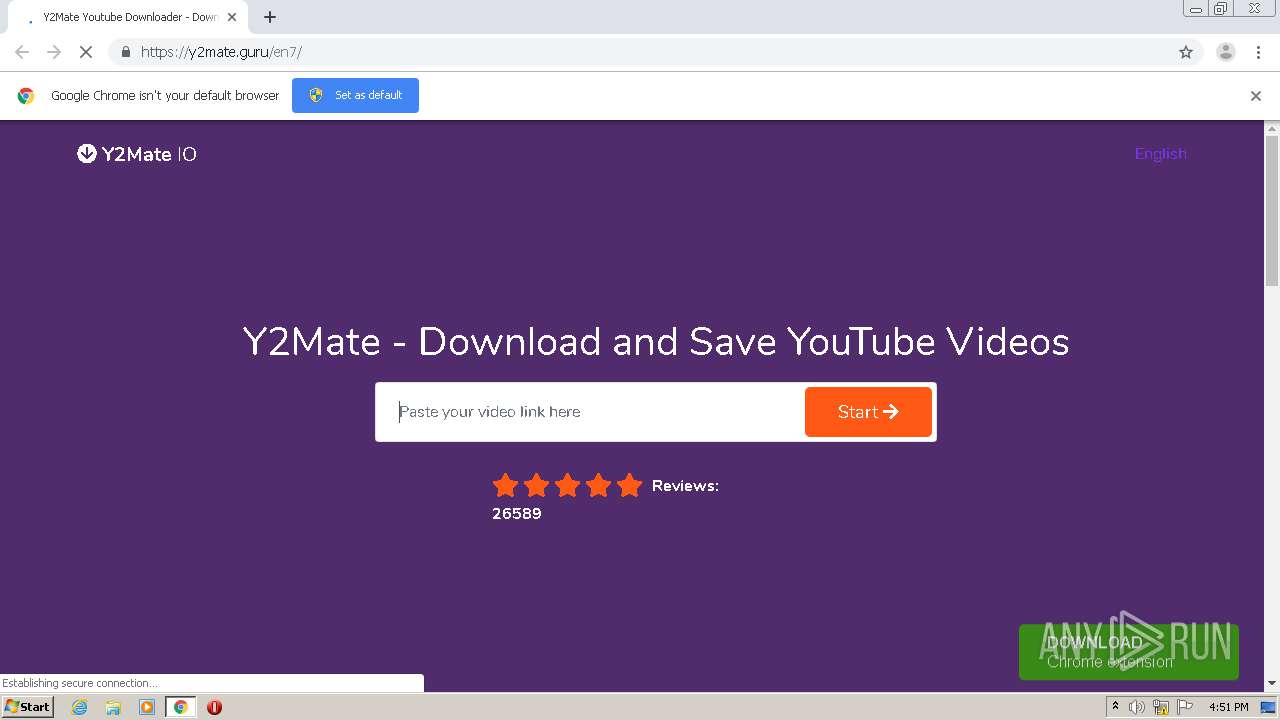Open the English language selector
Viewport: 1280px width, 720px height.
[x=1160, y=153]
